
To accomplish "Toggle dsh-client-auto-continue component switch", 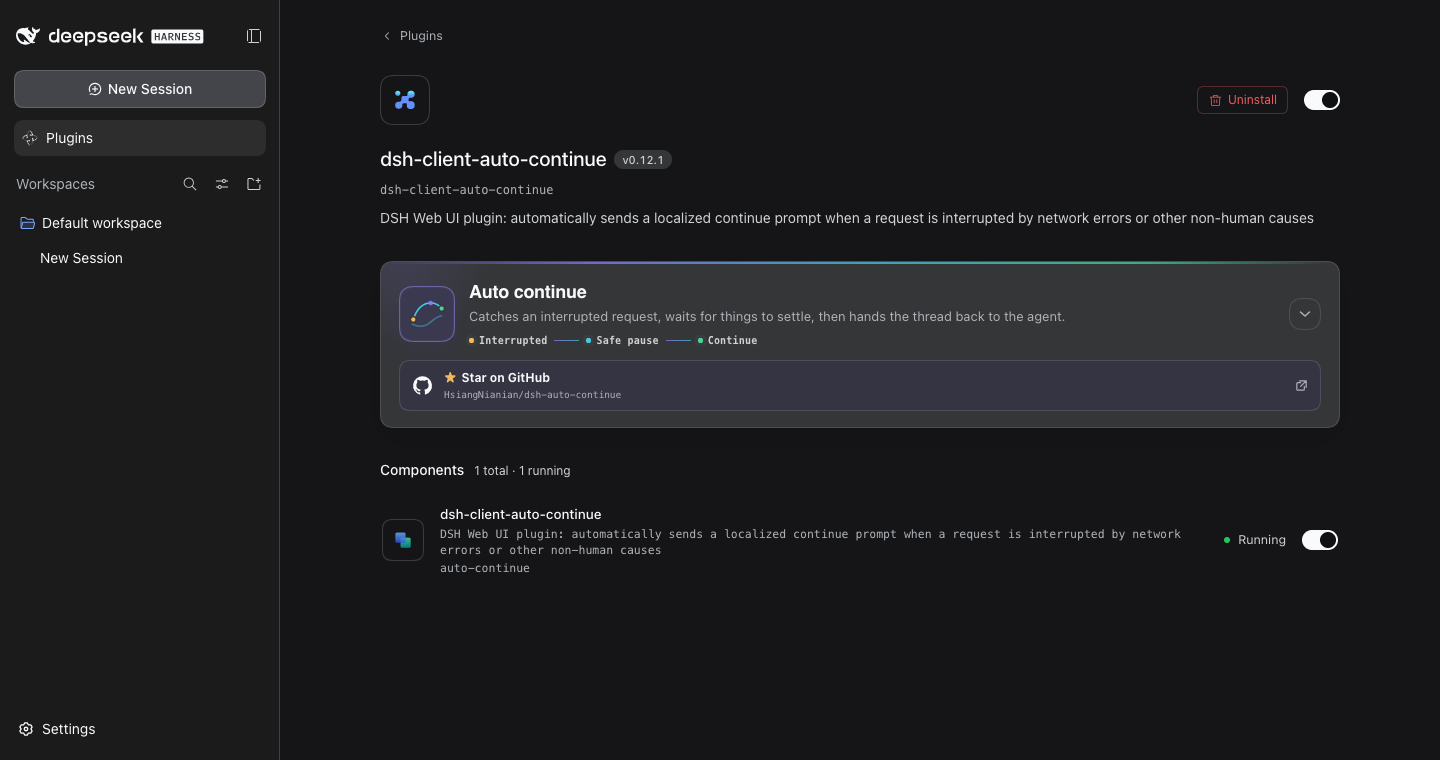I will (1320, 540).
